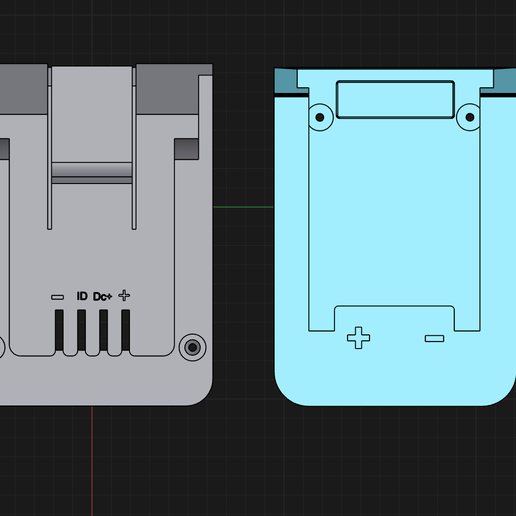
Task: Select the embossed minus sign on cyan model
Action: [434, 339]
